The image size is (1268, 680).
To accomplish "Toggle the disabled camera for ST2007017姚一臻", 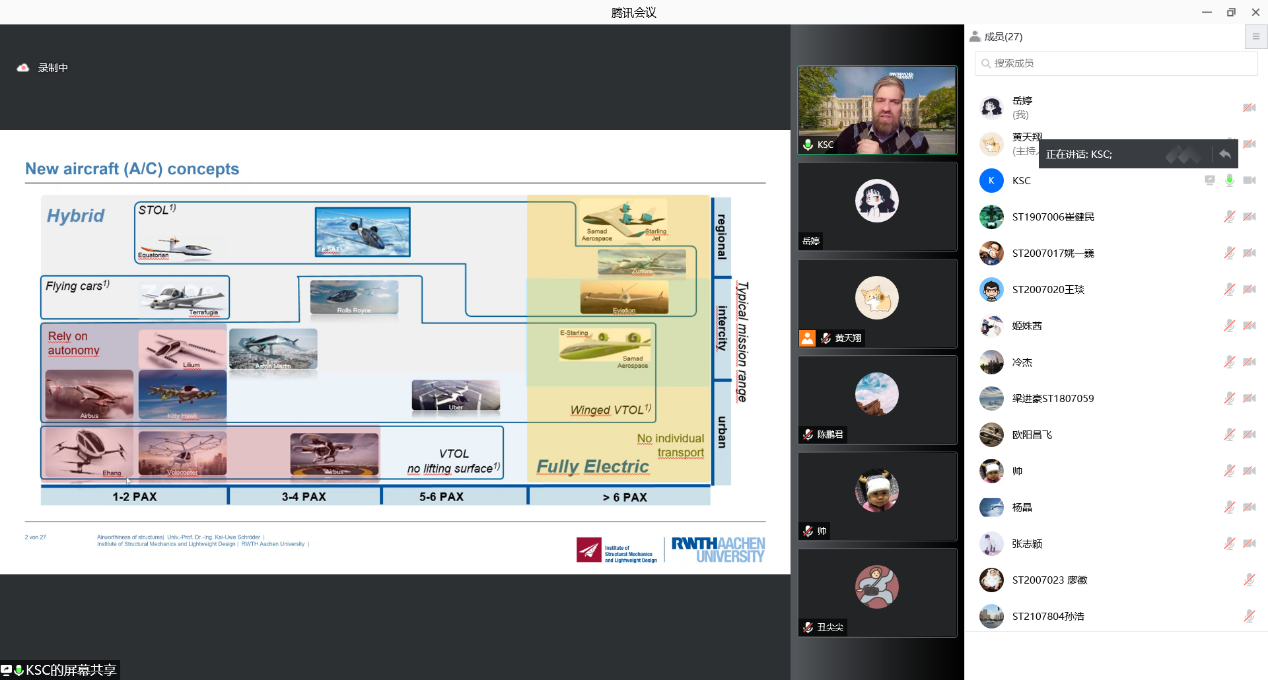I will point(1249,253).
